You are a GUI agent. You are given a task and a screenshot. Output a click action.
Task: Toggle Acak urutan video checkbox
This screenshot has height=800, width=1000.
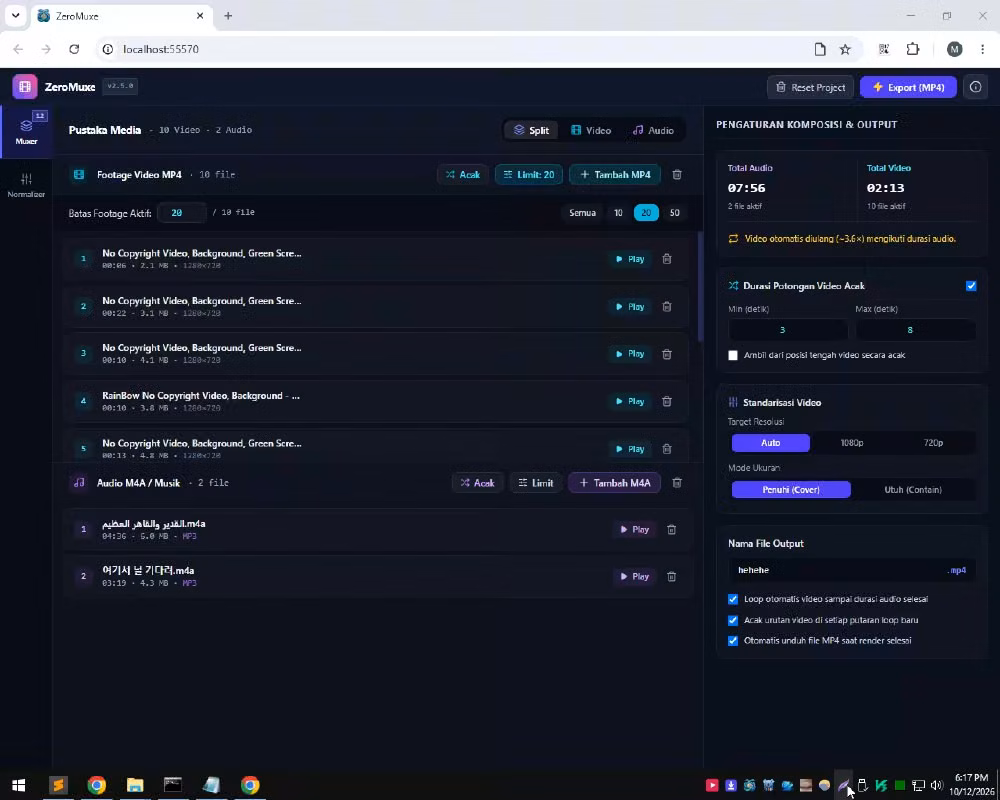pyautogui.click(x=733, y=620)
